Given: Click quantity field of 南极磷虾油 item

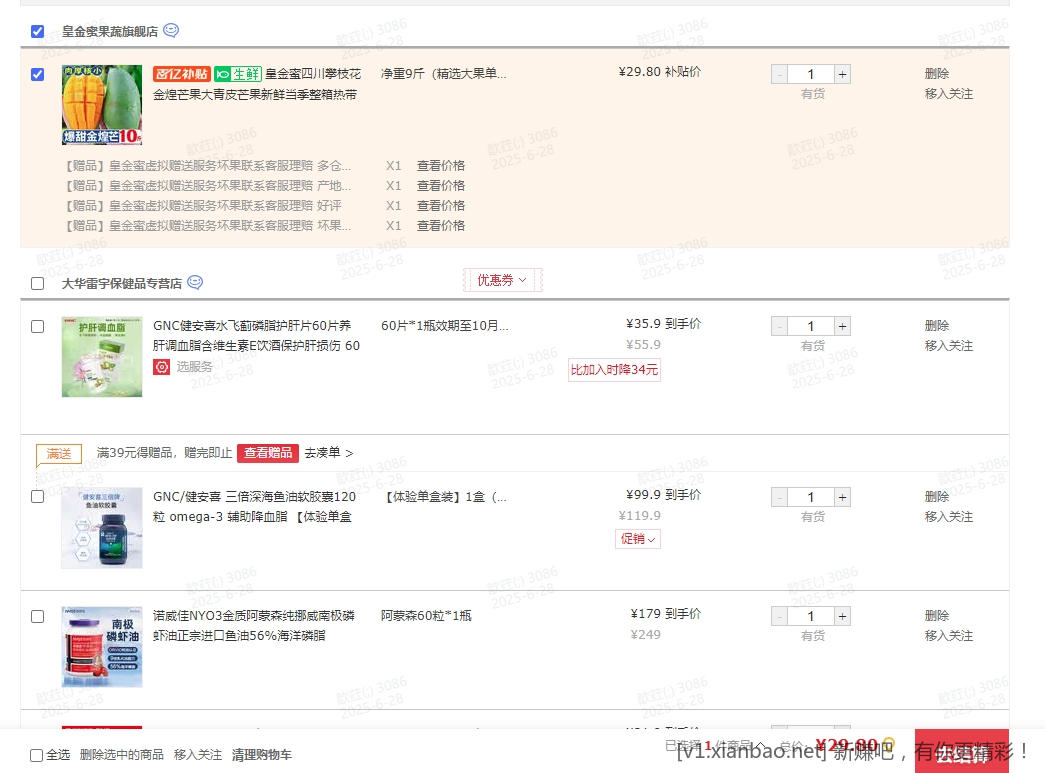Looking at the screenshot, I should click(x=811, y=616).
